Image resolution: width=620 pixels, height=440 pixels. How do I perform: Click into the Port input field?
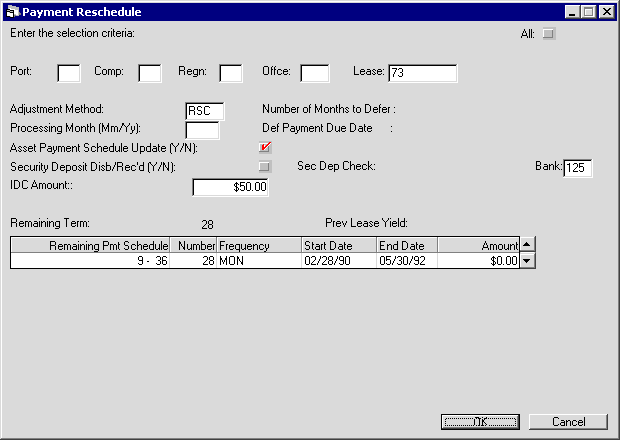[69, 73]
